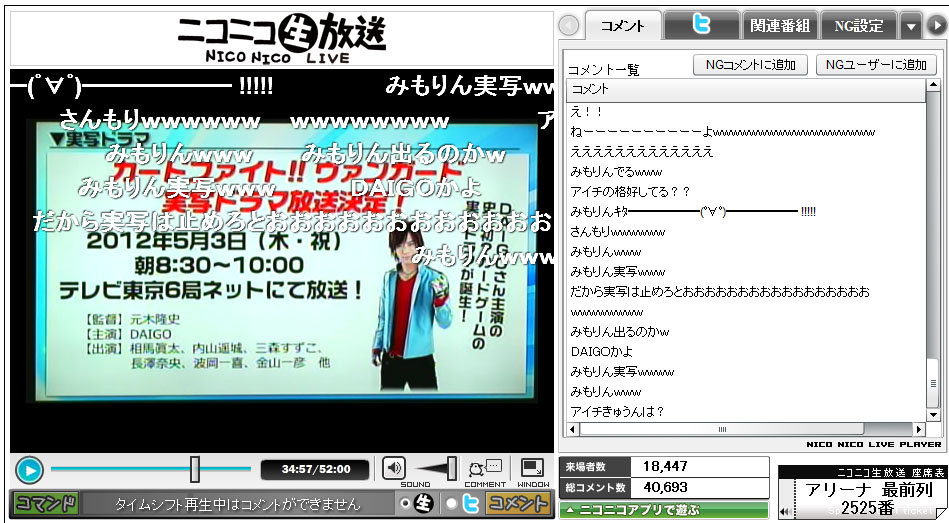Switch to the Twitter tab
Screen dimensions: 949x523
[x=701, y=26]
